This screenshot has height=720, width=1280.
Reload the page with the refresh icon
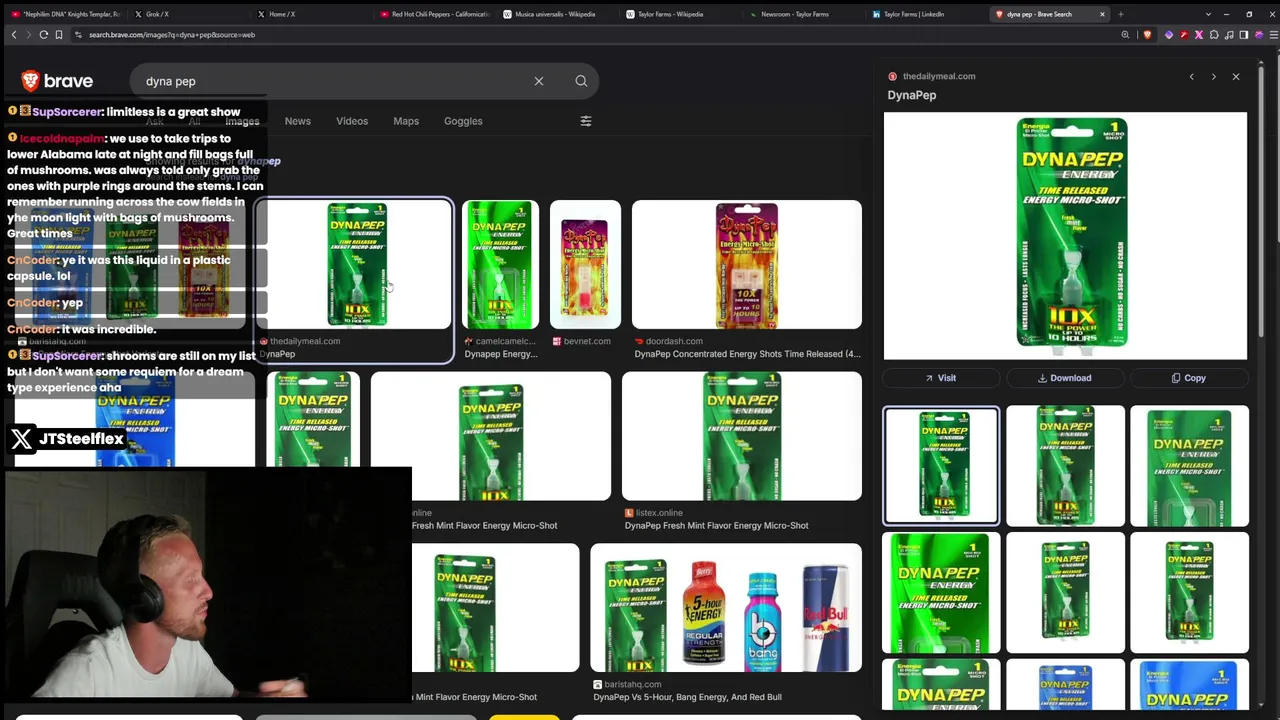click(44, 35)
